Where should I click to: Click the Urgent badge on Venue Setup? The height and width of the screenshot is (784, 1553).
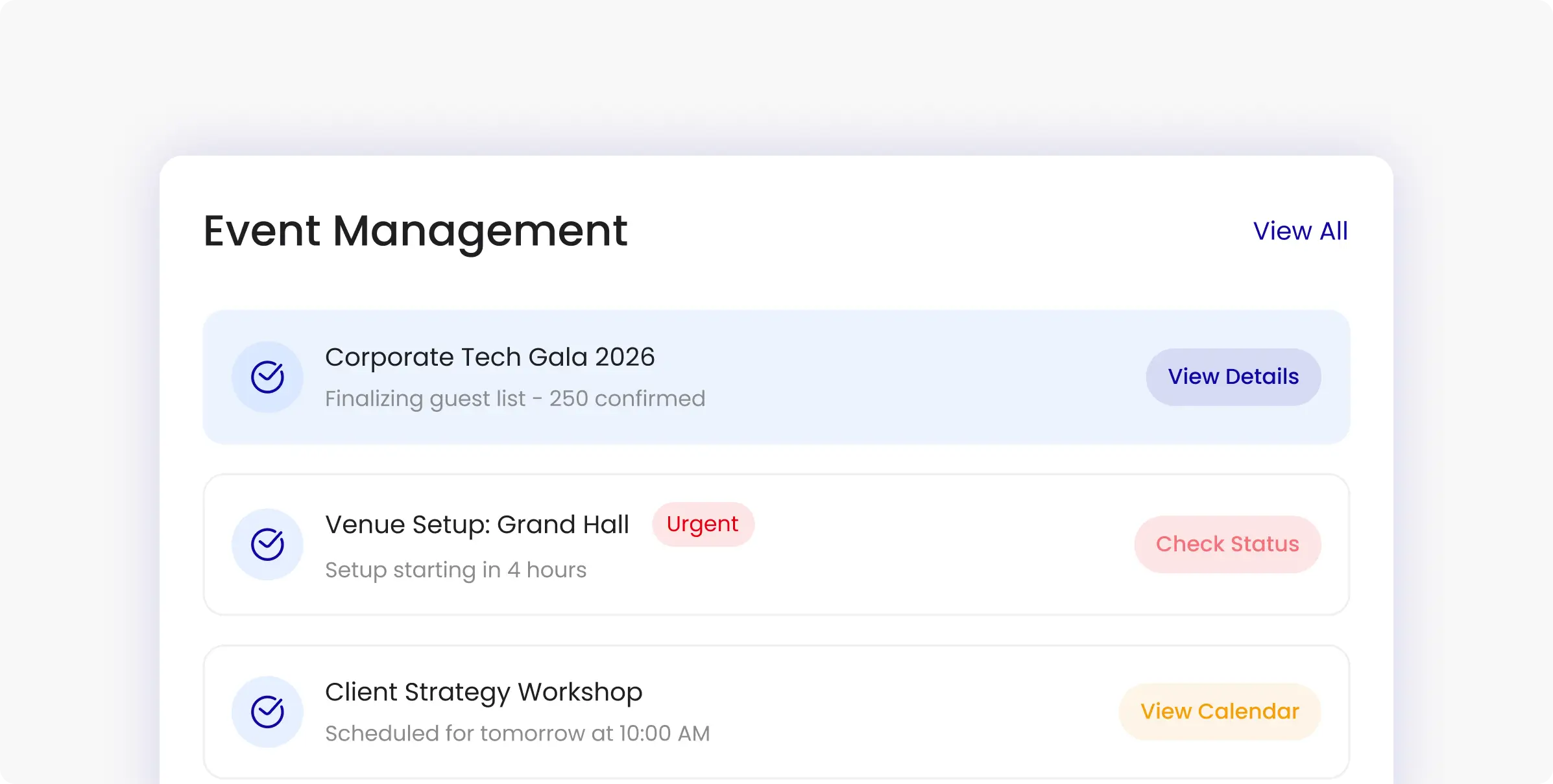703,524
